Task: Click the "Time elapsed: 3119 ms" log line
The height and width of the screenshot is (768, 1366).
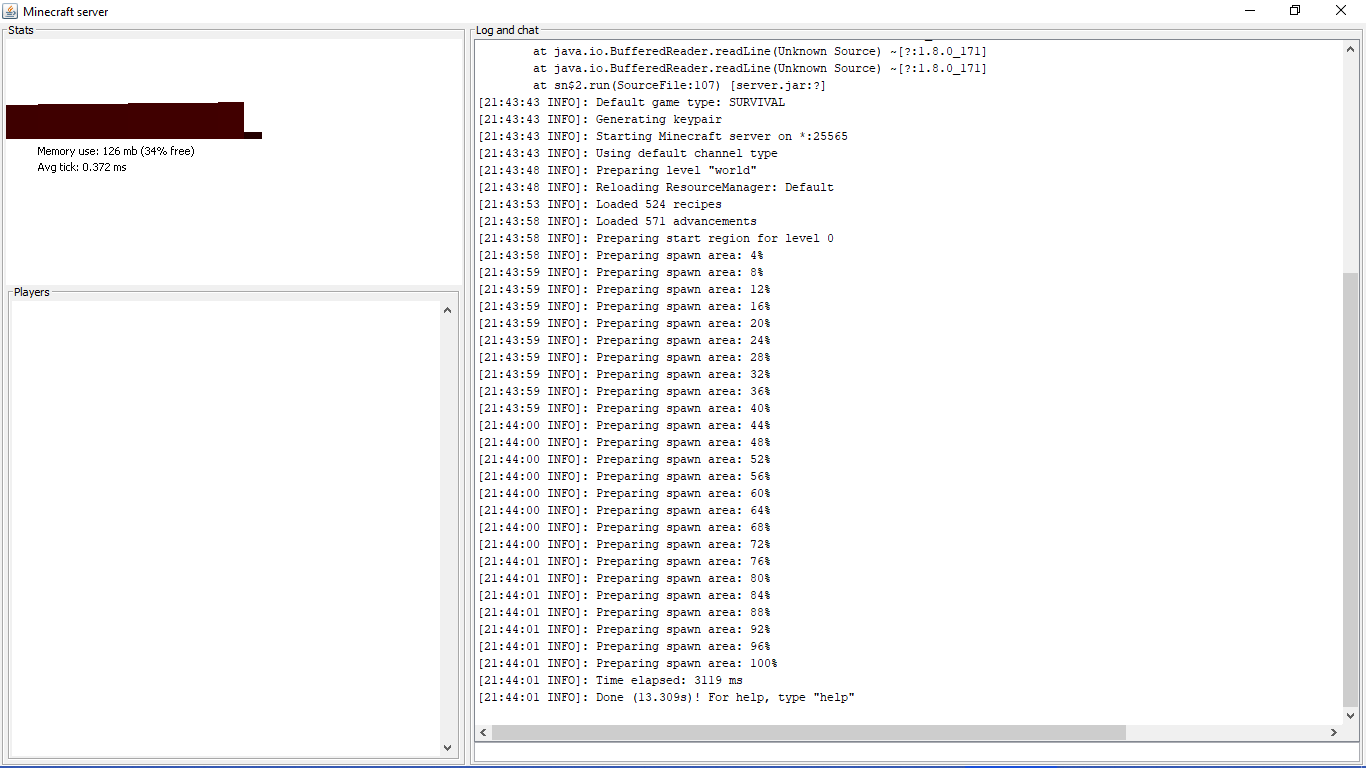Action: [610, 680]
